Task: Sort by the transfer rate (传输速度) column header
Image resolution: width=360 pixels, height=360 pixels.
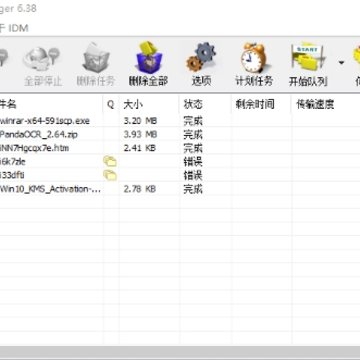Action: coord(326,104)
